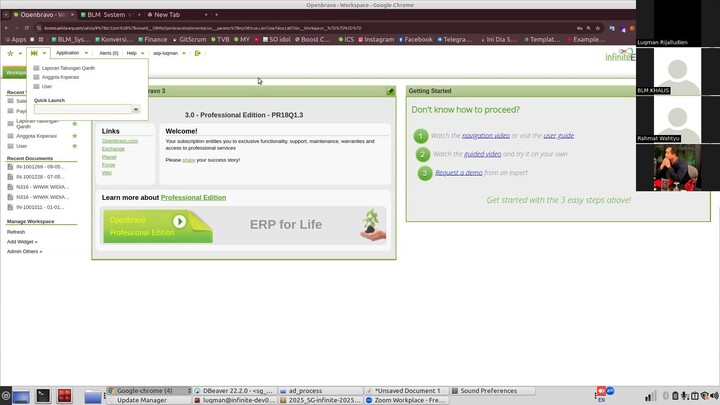
Task: Open Anggota Koperasi from the Recent Views sidebar
Action: [36, 136]
